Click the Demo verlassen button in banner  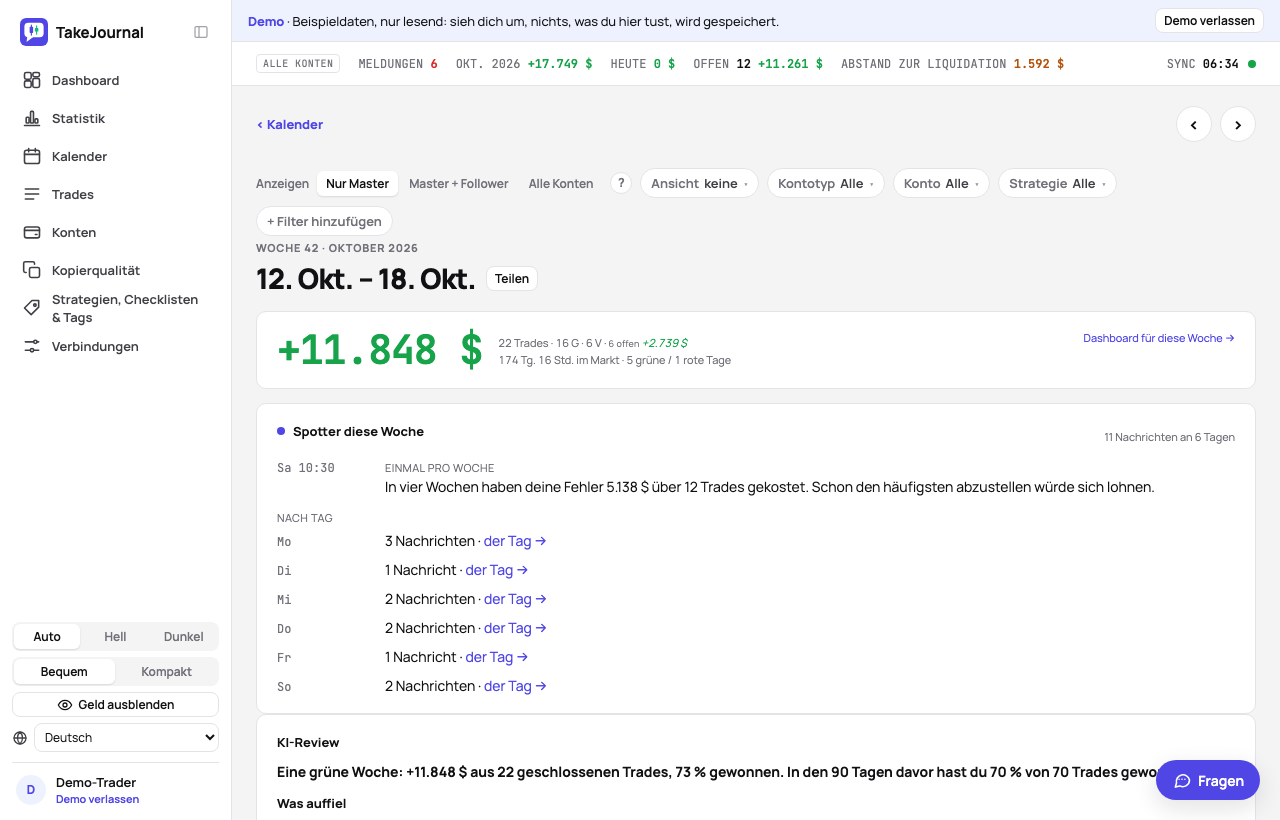click(x=1209, y=21)
